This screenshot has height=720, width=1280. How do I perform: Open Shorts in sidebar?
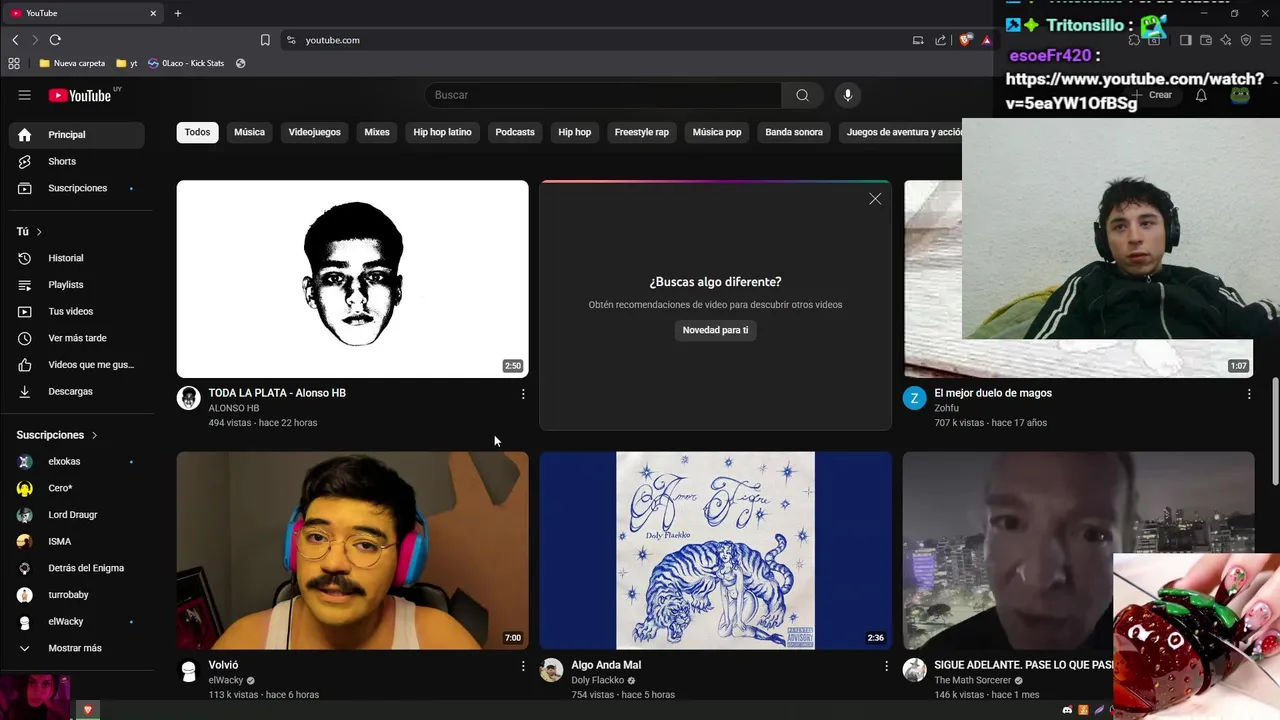[77, 161]
